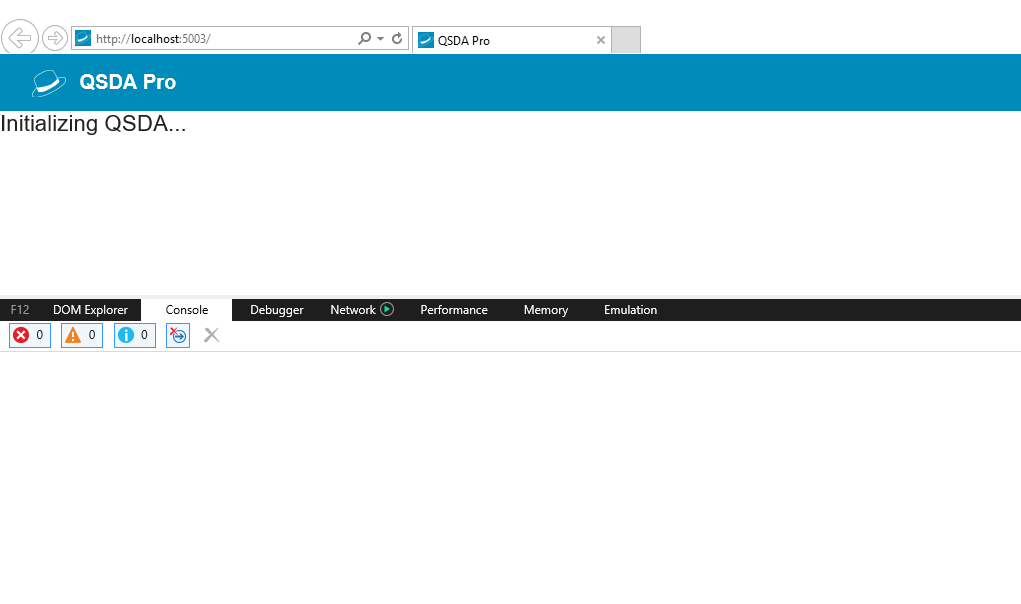Close the QSDA Pro browser tab
This screenshot has width=1021, height=604.
pos(600,40)
